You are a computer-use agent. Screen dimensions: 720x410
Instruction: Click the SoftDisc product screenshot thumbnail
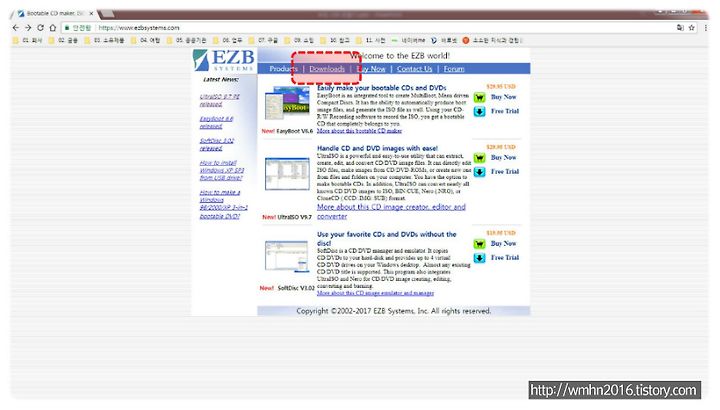287,257
